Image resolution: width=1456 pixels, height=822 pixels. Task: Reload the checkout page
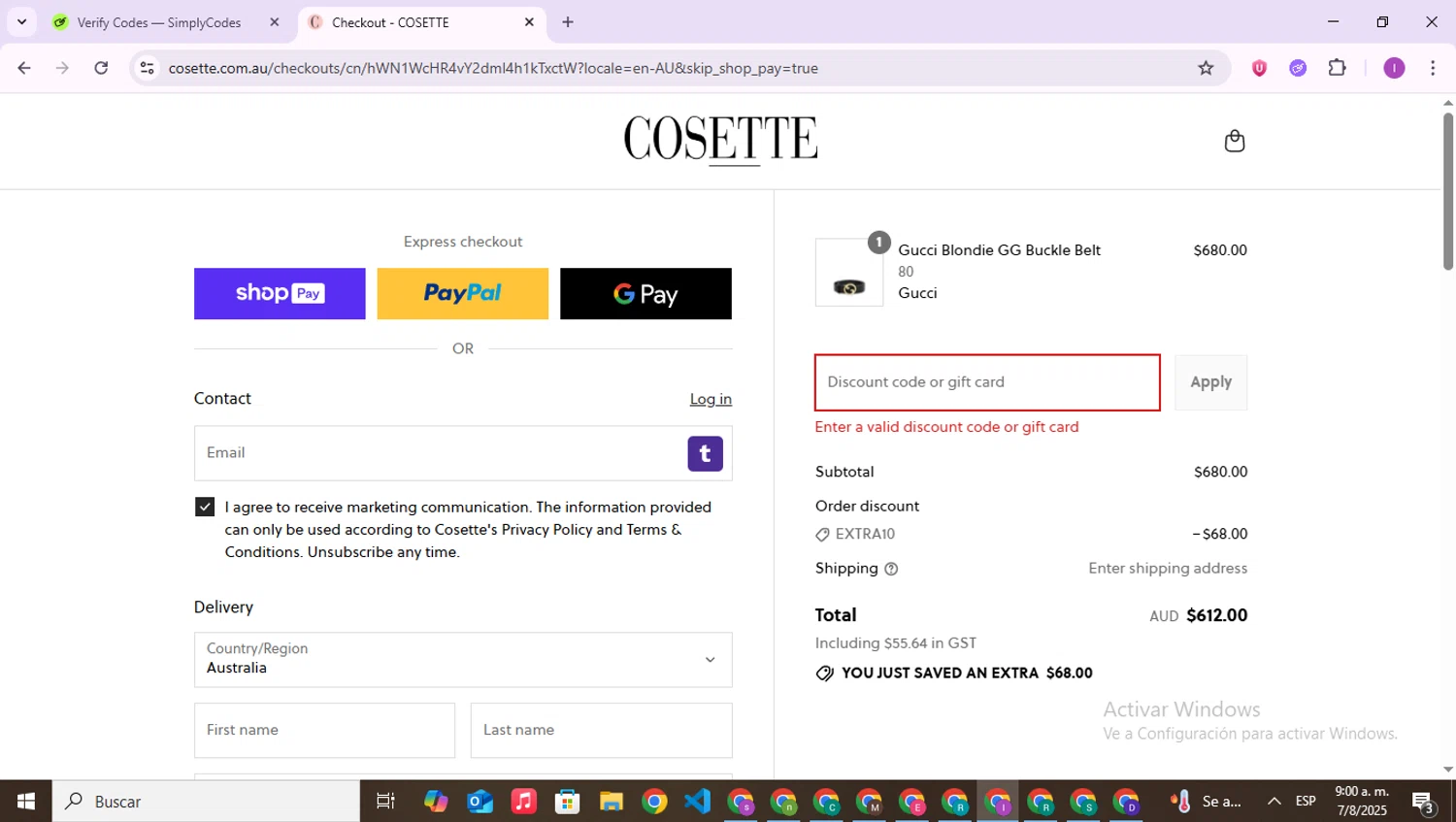point(101,68)
